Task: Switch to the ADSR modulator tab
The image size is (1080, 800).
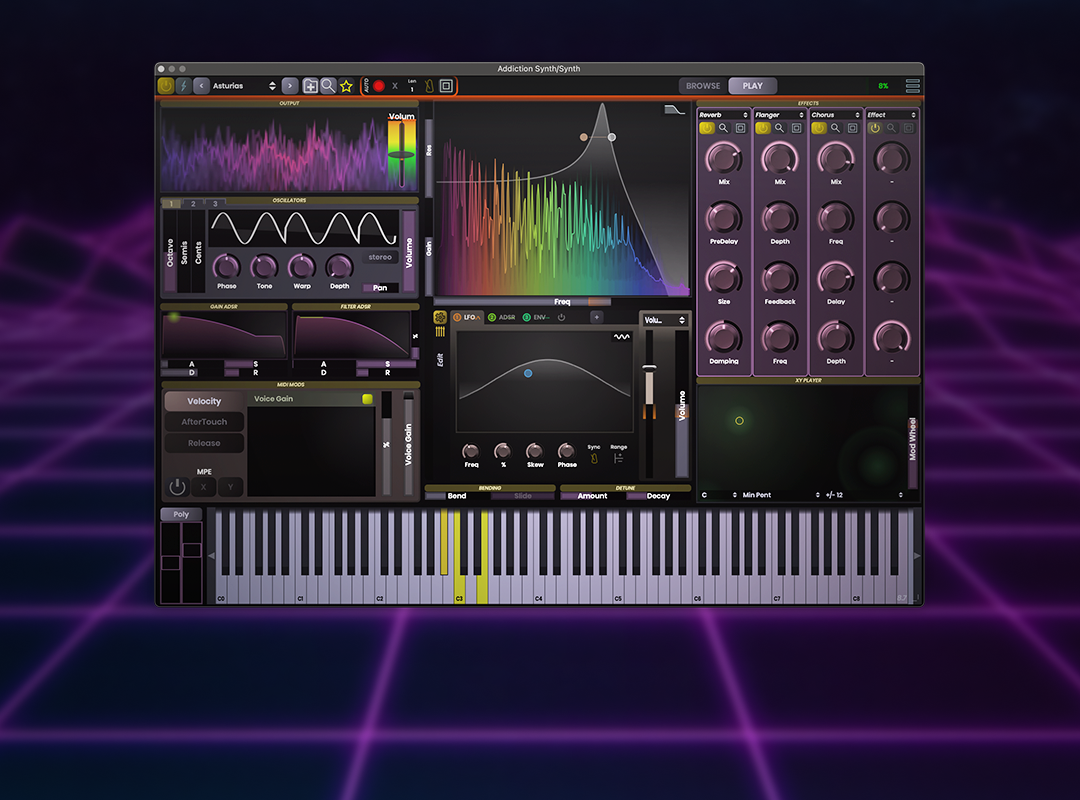Action: tap(502, 317)
